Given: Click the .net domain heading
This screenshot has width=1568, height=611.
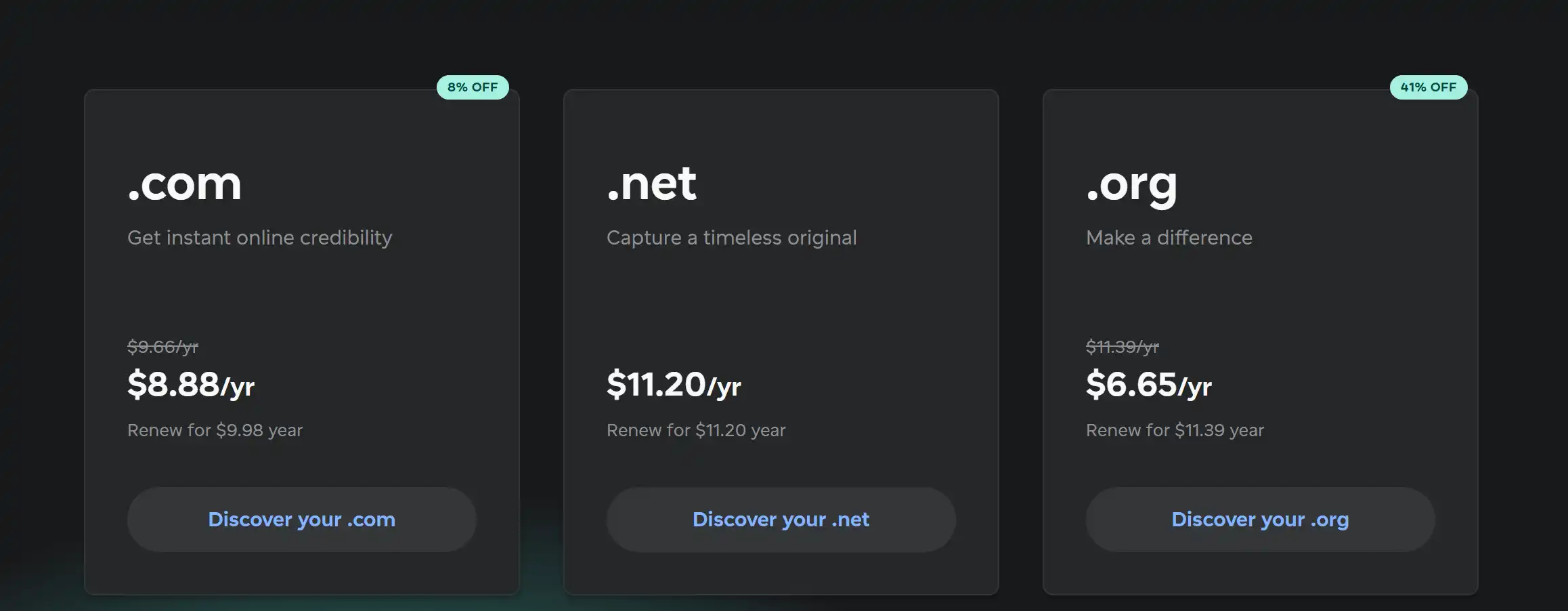Looking at the screenshot, I should [x=651, y=184].
